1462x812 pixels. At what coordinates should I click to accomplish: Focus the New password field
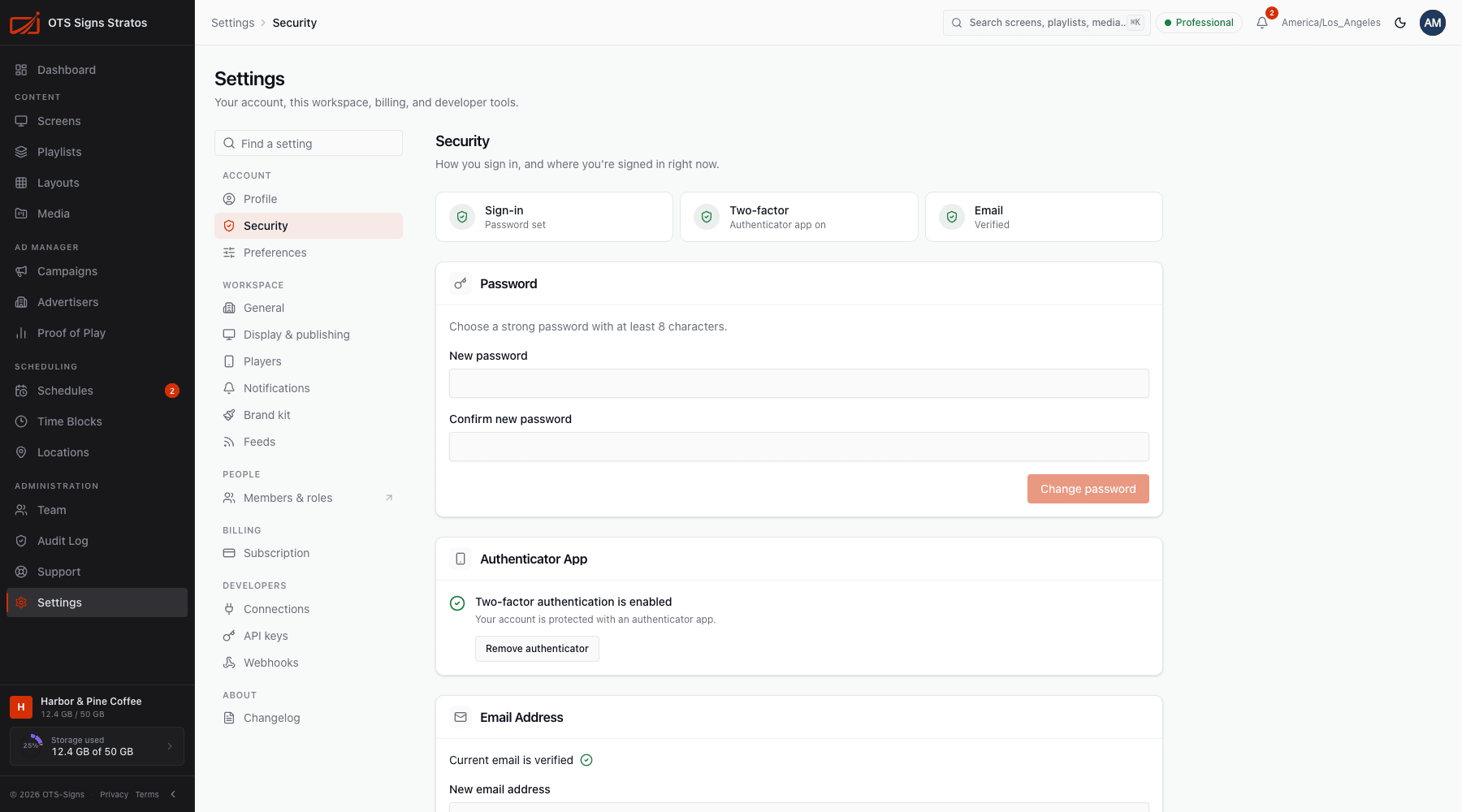799,383
